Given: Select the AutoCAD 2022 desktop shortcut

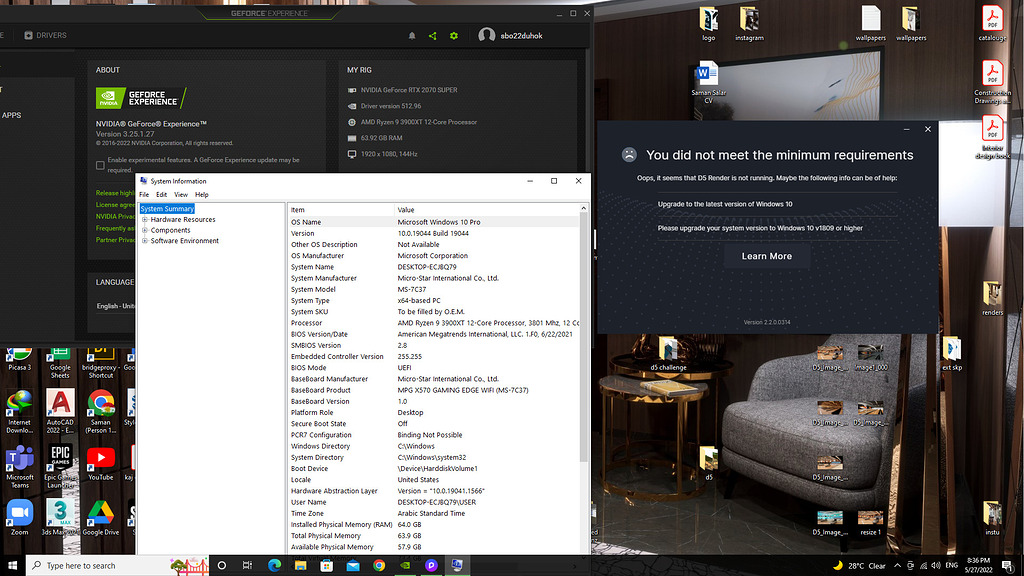Looking at the screenshot, I should [60, 411].
